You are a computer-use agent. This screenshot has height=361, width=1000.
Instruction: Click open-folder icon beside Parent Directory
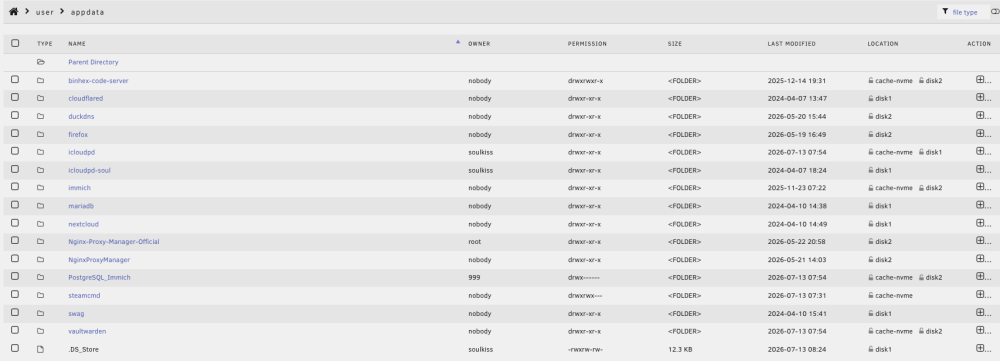[41, 62]
